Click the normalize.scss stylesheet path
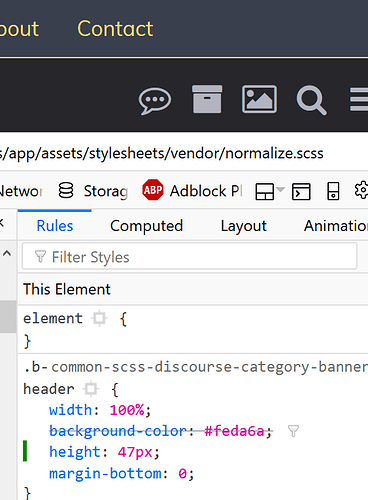The width and height of the screenshot is (368, 500). click(162, 154)
